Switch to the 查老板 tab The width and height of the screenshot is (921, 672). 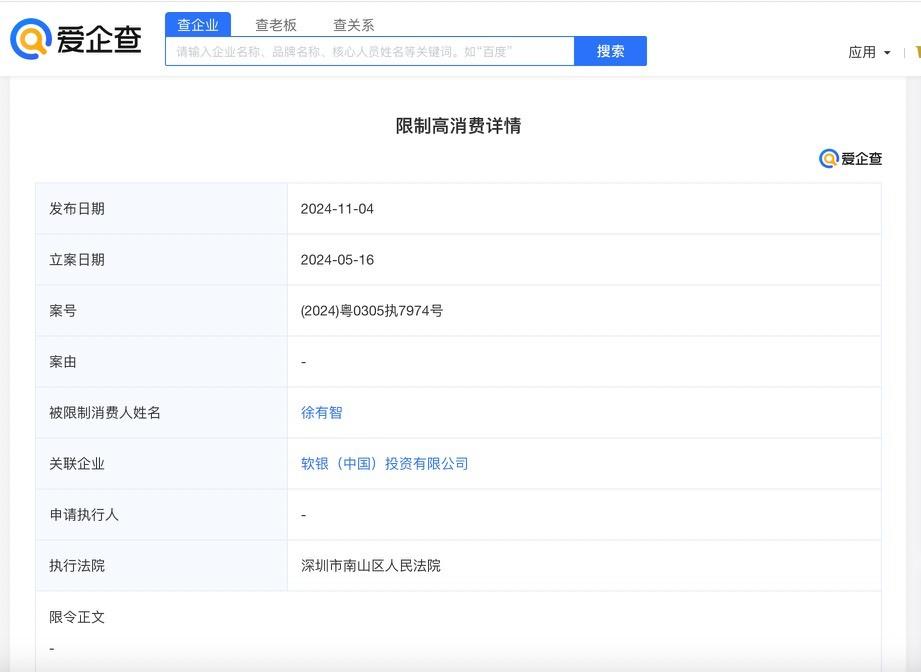tap(276, 25)
